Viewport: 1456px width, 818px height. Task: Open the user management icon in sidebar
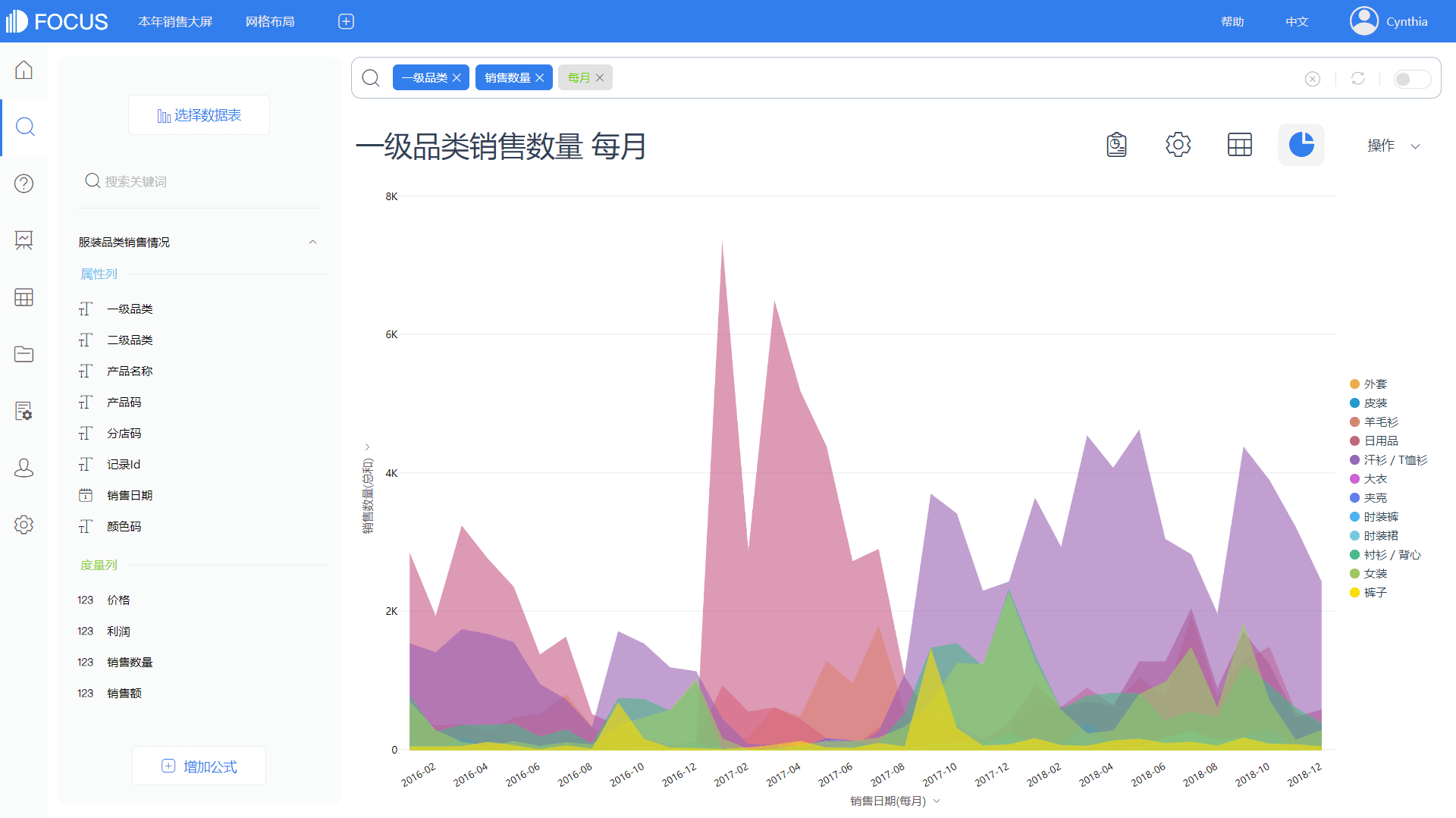[x=24, y=468]
